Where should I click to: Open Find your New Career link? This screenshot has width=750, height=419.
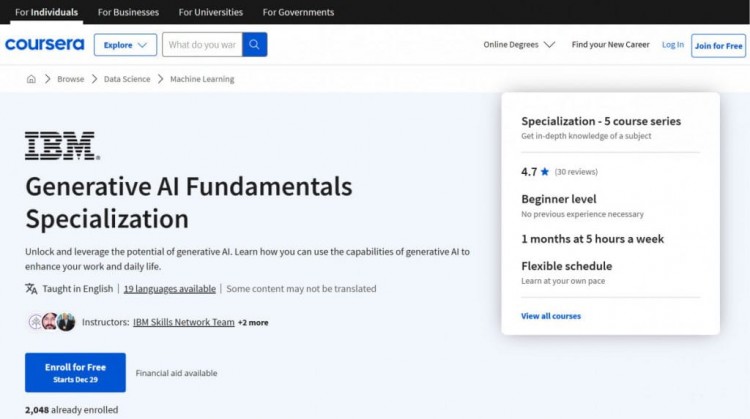coord(610,44)
